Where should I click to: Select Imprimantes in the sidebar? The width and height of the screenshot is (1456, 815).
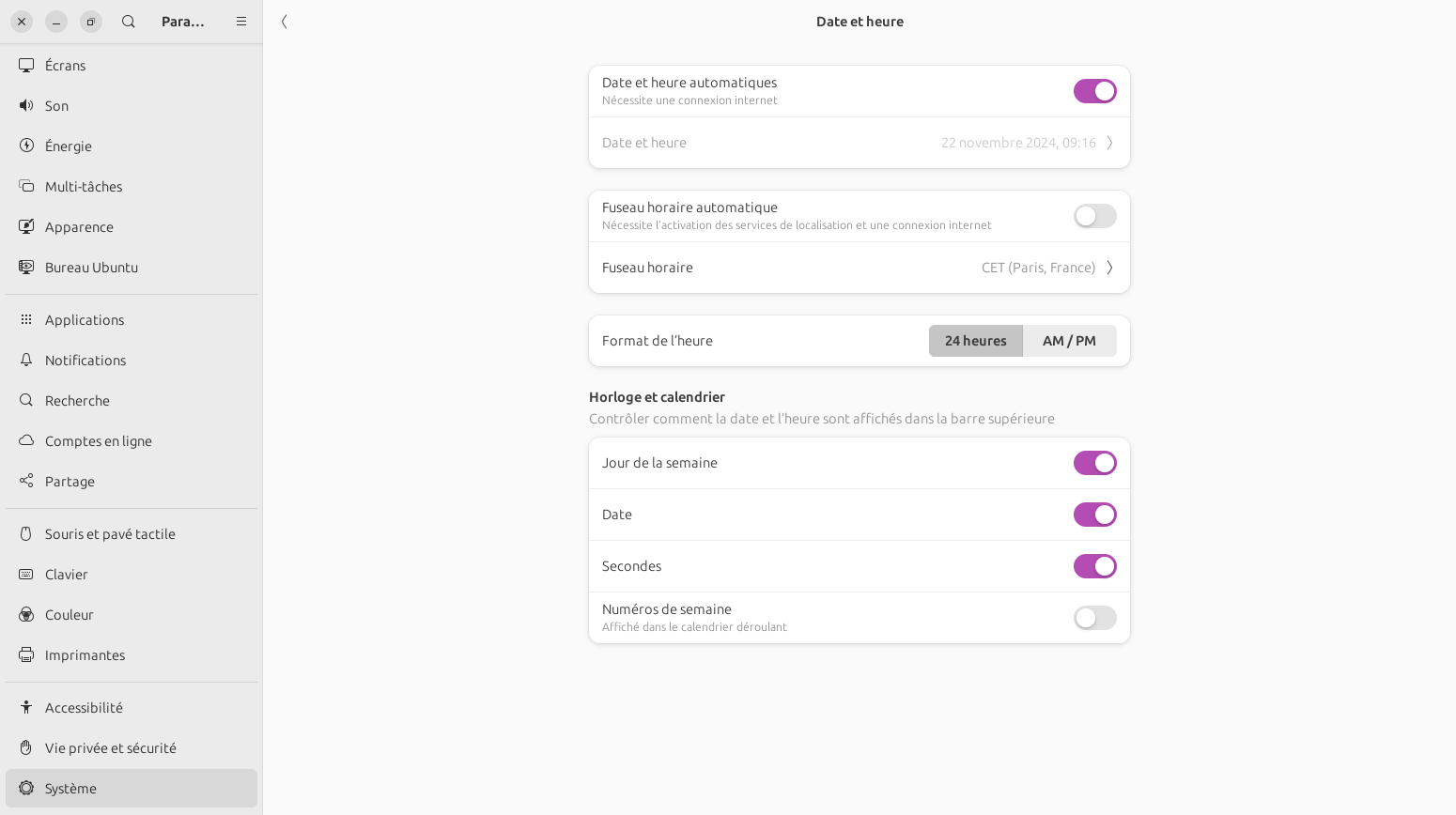(x=132, y=654)
